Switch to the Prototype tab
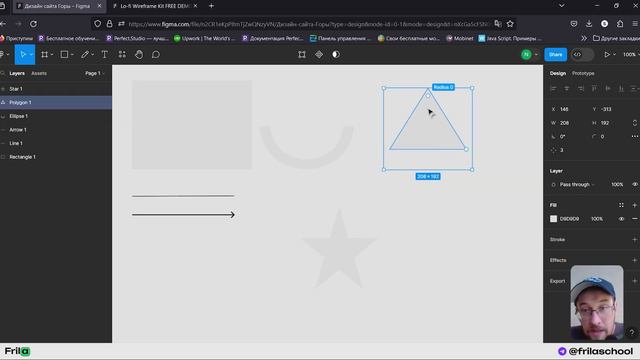The height and width of the screenshot is (360, 640). [x=583, y=73]
